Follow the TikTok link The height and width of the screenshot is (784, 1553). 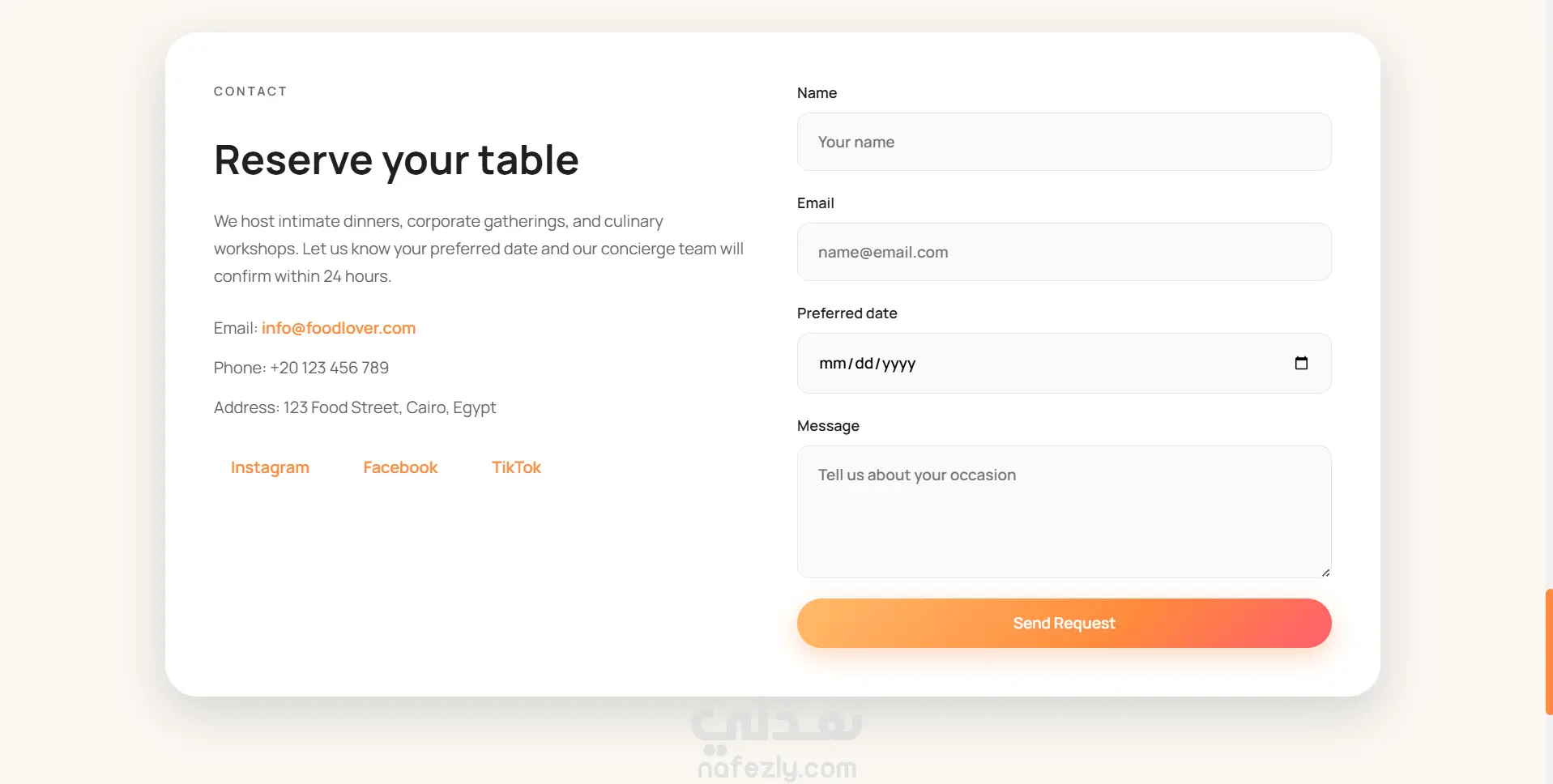pos(516,467)
